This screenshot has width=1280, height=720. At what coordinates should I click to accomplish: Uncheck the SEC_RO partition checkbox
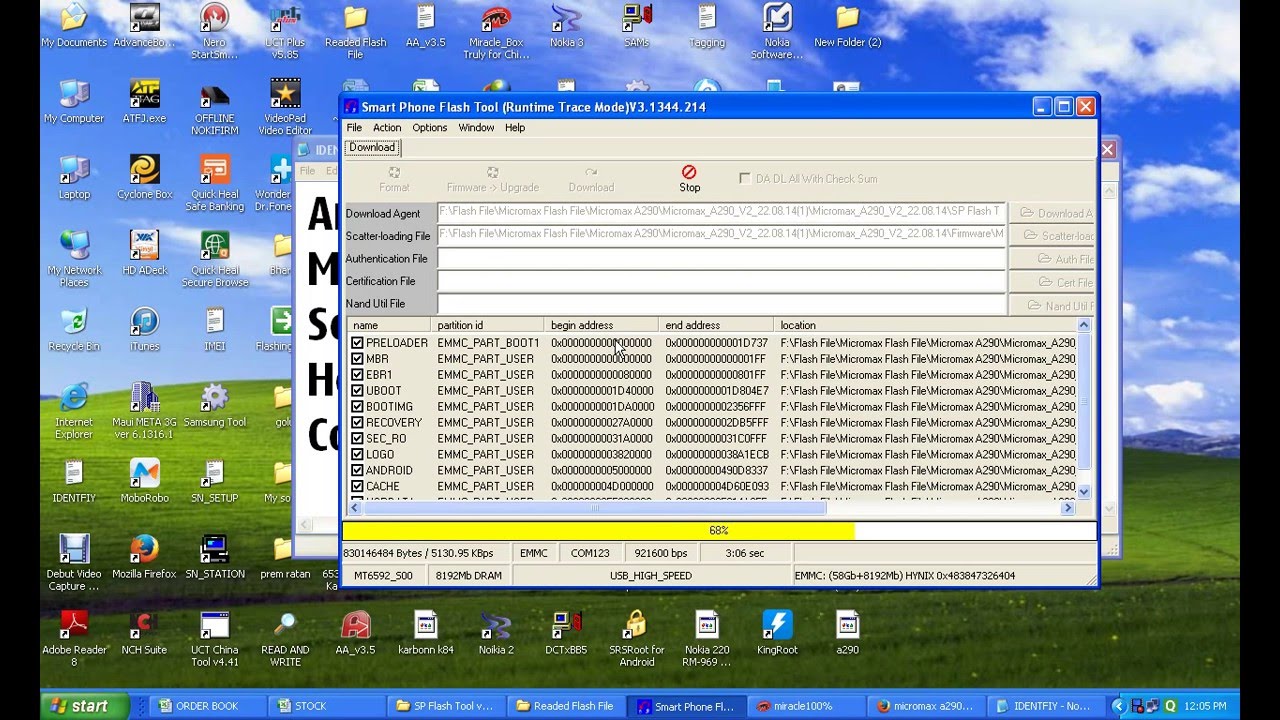[x=357, y=439]
